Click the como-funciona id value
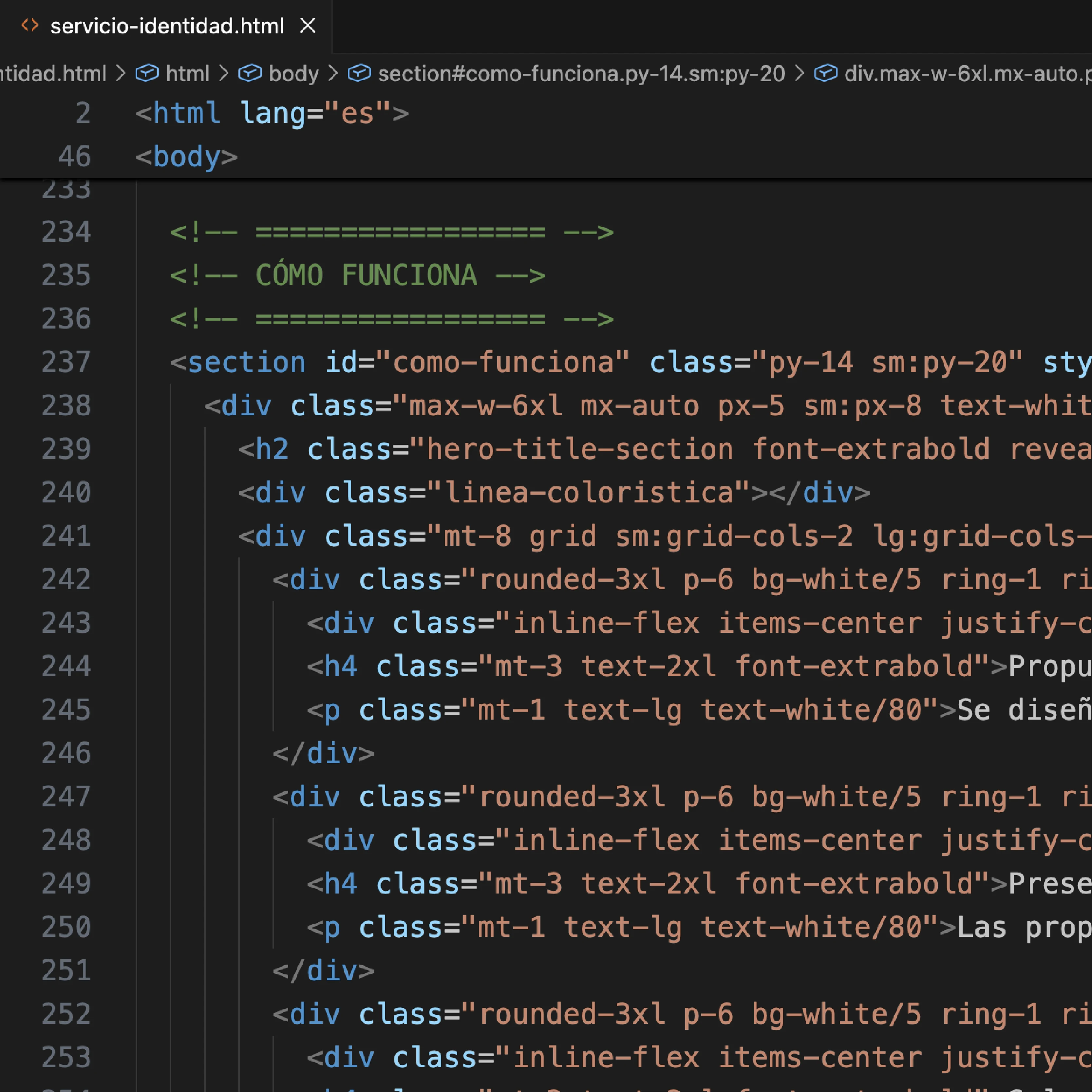Viewport: 1092px width, 1092px height. [502, 362]
